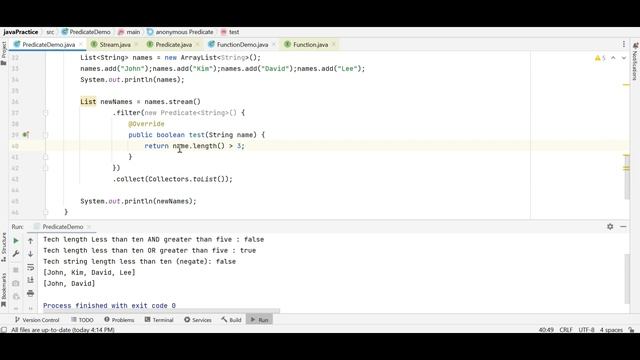Open Structure tool window
This screenshot has width=640, height=360.
pyautogui.click(x=4, y=247)
